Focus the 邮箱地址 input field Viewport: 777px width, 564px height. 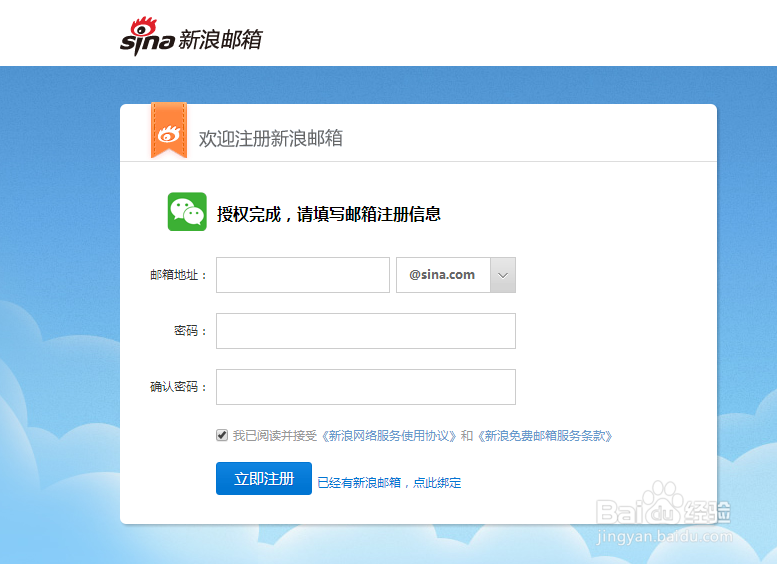click(x=303, y=275)
